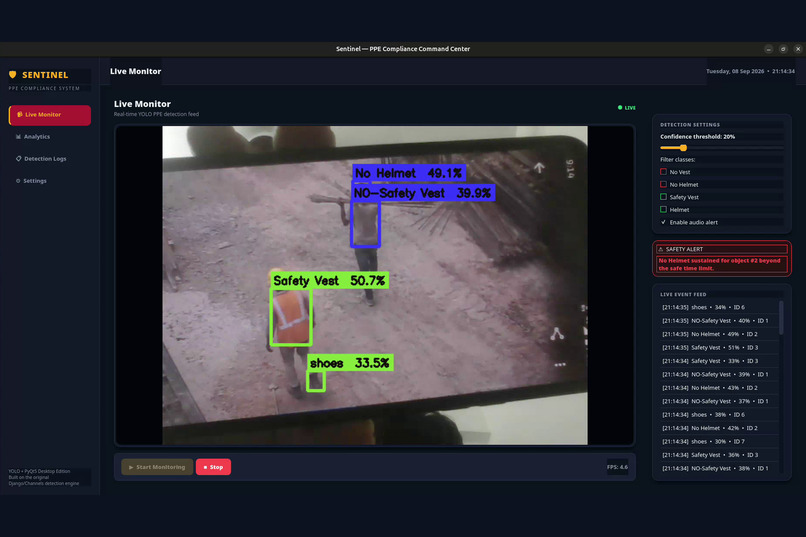Open the Live Monitor sidebar page
This screenshot has width=806, height=537.
pyautogui.click(x=50, y=115)
